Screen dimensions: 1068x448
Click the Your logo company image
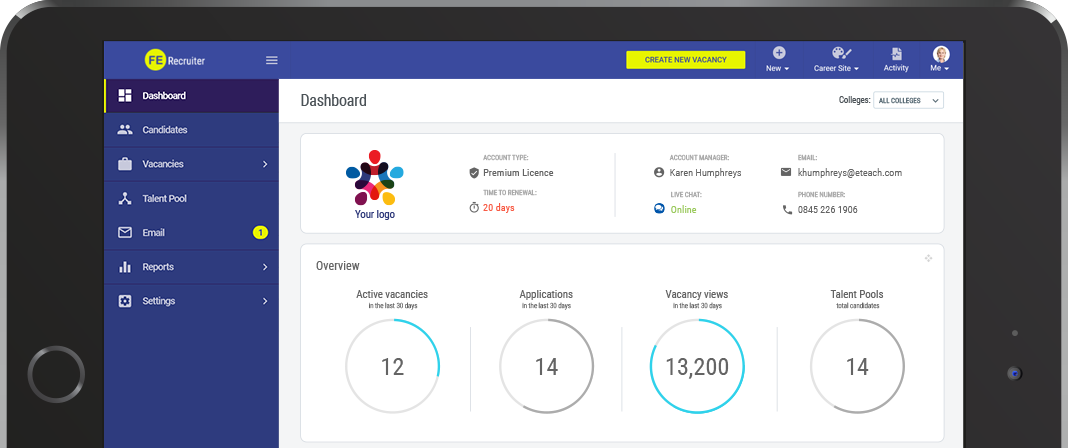375,185
